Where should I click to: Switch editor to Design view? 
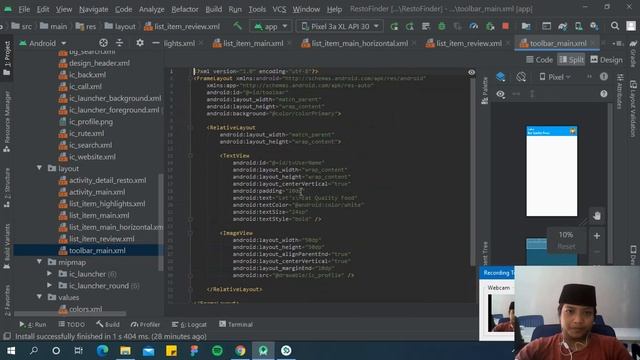click(x=607, y=60)
